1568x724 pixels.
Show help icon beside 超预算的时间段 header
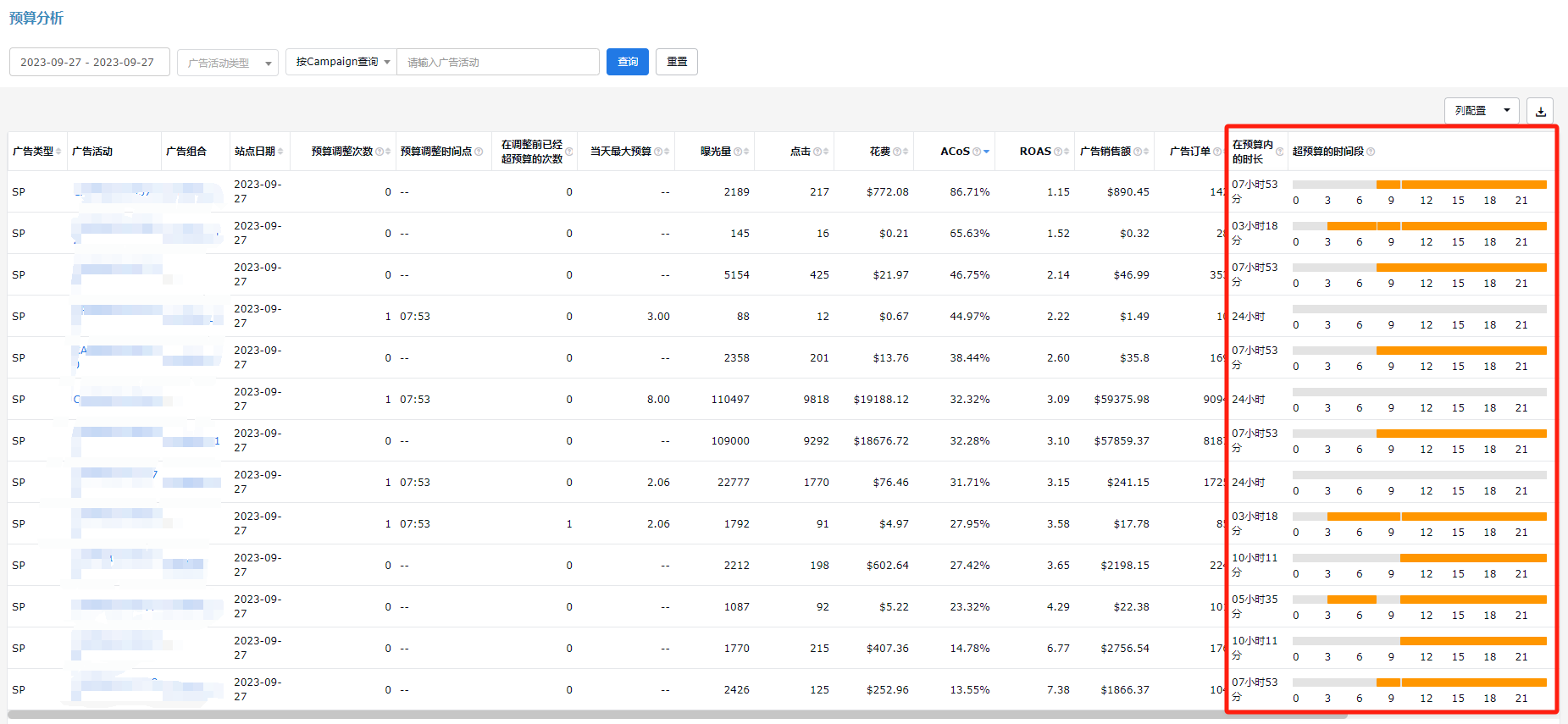click(x=1371, y=152)
